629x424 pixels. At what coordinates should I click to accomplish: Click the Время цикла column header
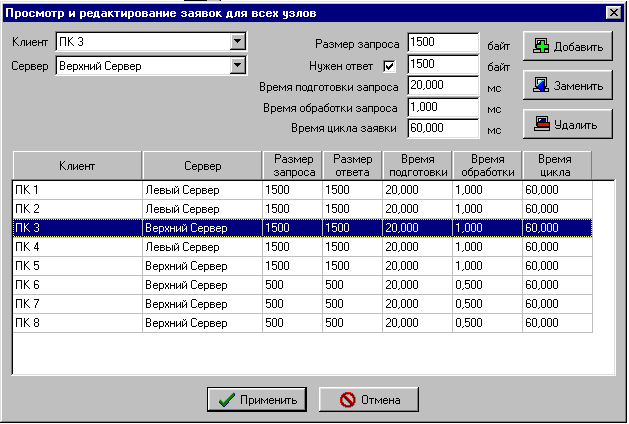click(556, 164)
